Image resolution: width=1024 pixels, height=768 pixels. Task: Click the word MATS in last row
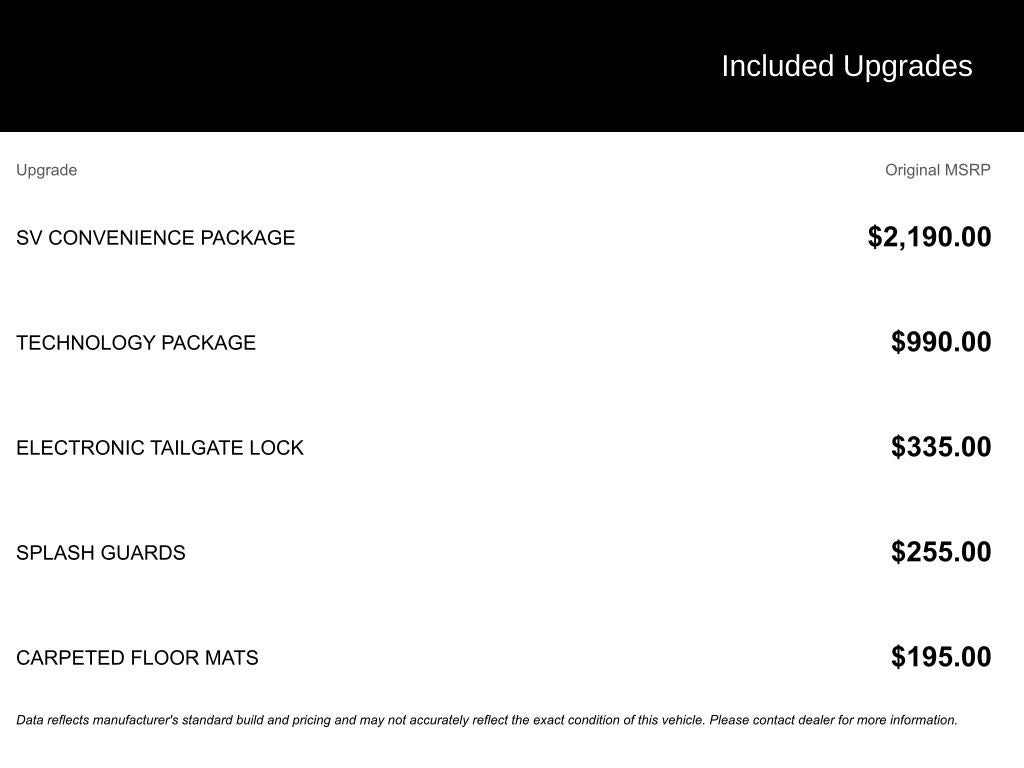tap(231, 658)
